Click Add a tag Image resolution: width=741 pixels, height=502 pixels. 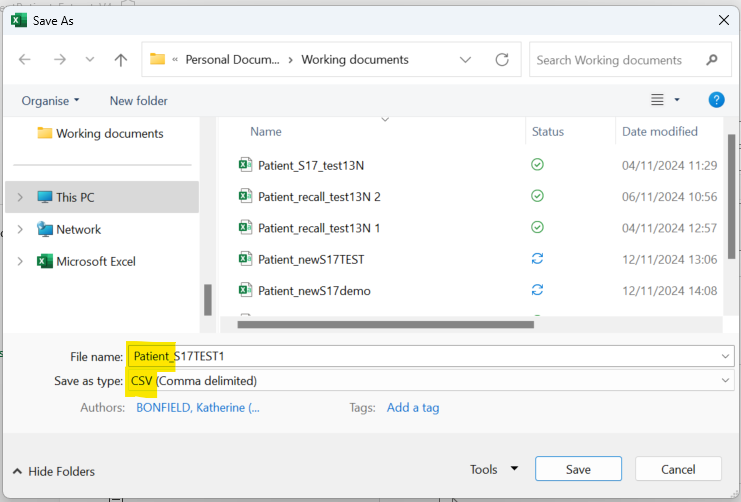pos(413,407)
